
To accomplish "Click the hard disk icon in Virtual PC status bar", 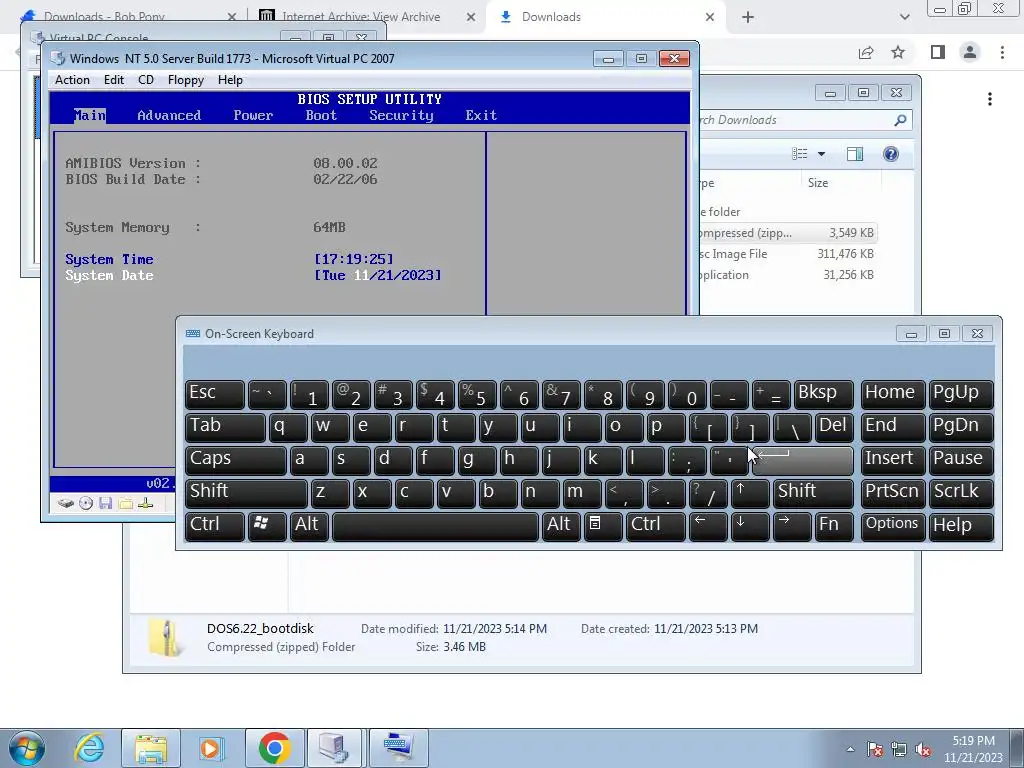I will [65, 504].
